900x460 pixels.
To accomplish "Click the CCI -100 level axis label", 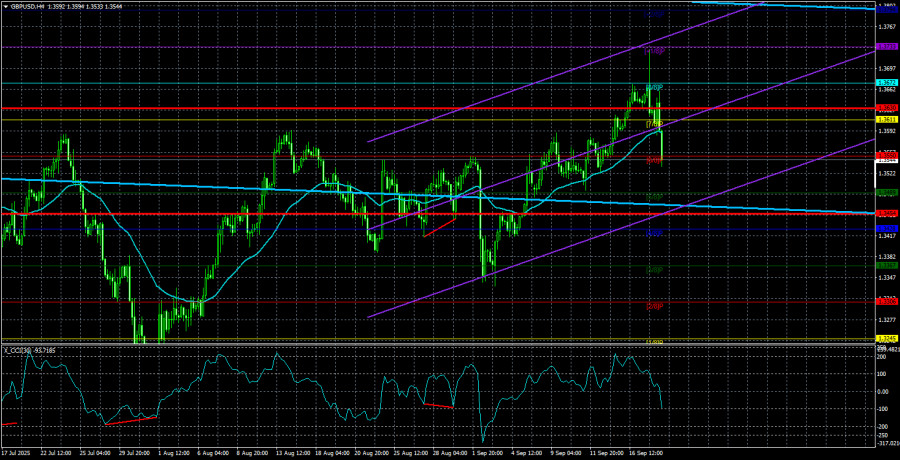I will point(883,408).
